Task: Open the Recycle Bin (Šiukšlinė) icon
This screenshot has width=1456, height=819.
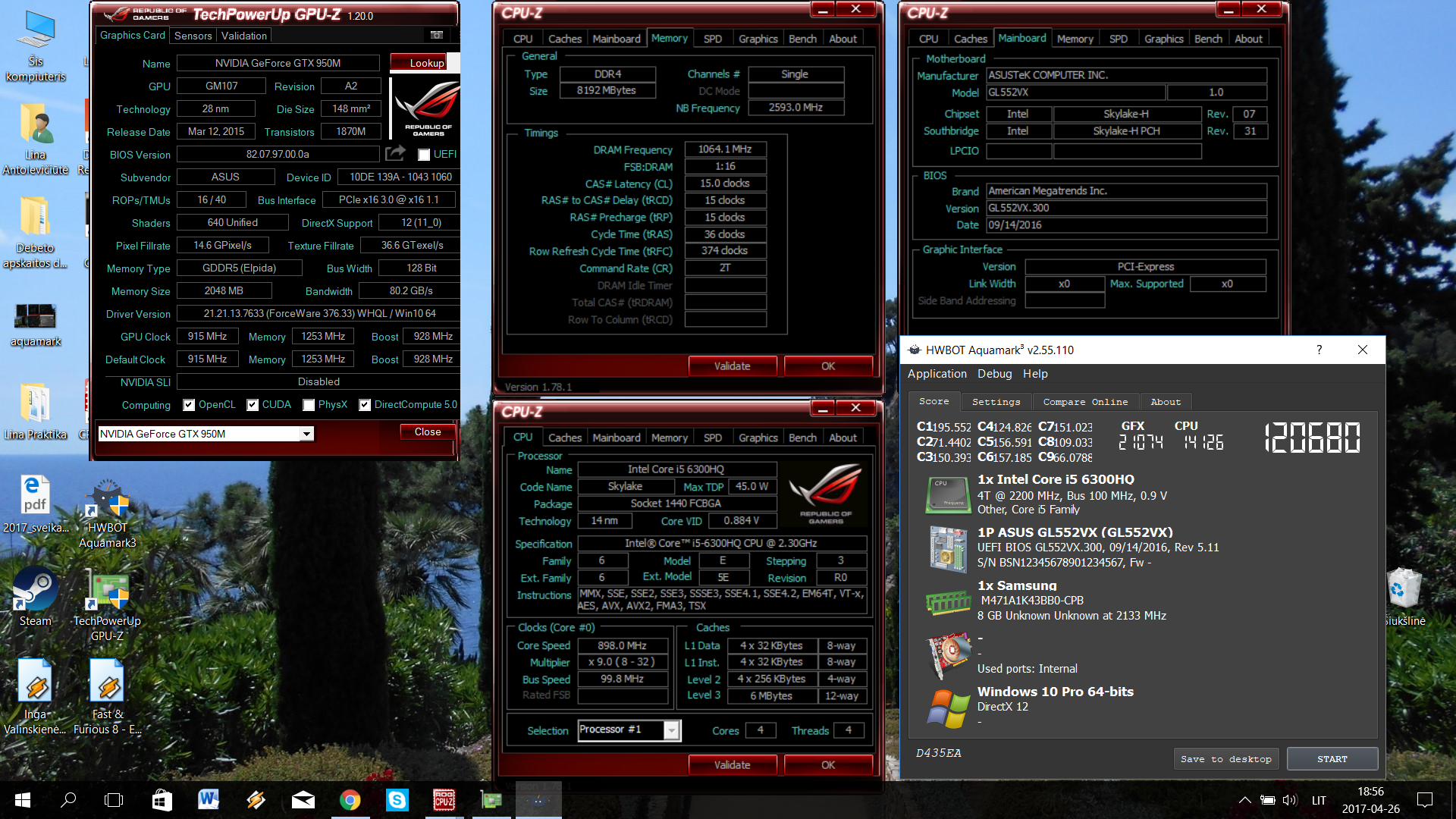Action: 1405,598
